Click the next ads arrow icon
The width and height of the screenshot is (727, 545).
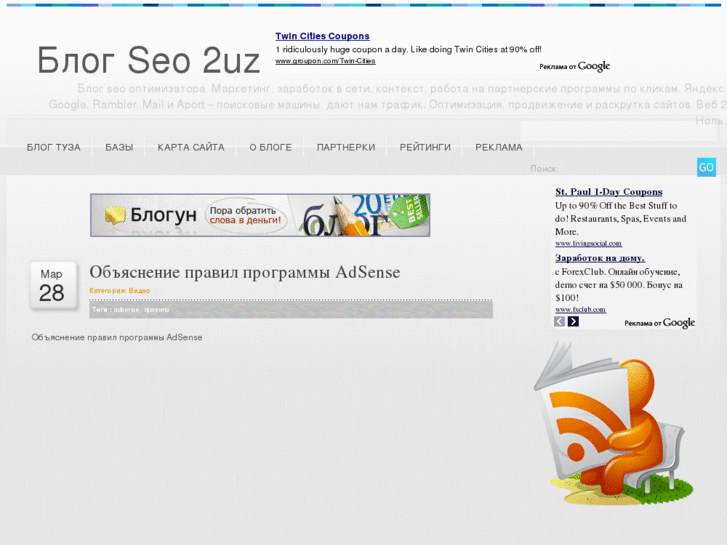tap(573, 321)
